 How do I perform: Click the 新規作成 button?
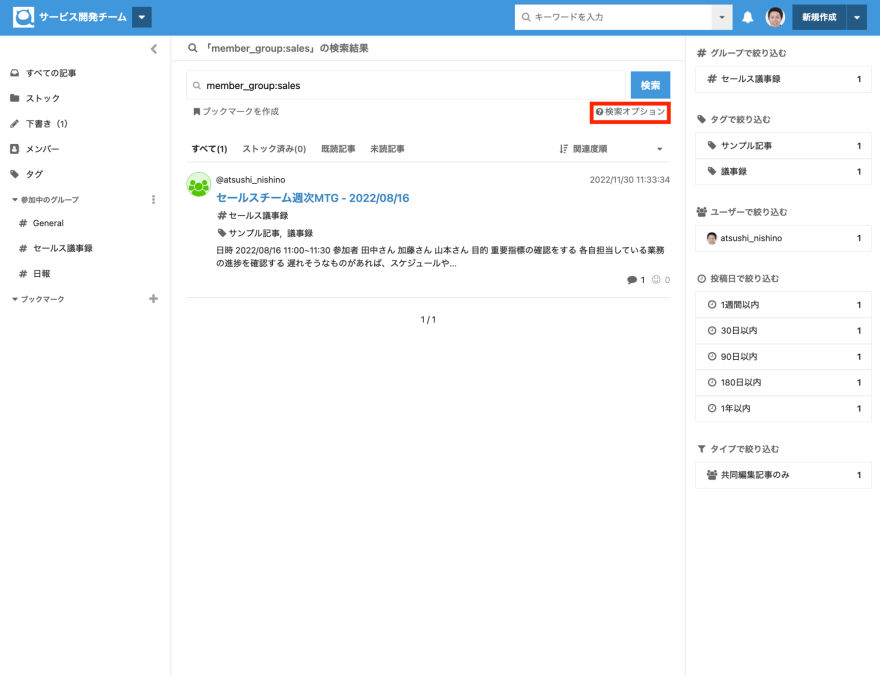(819, 17)
